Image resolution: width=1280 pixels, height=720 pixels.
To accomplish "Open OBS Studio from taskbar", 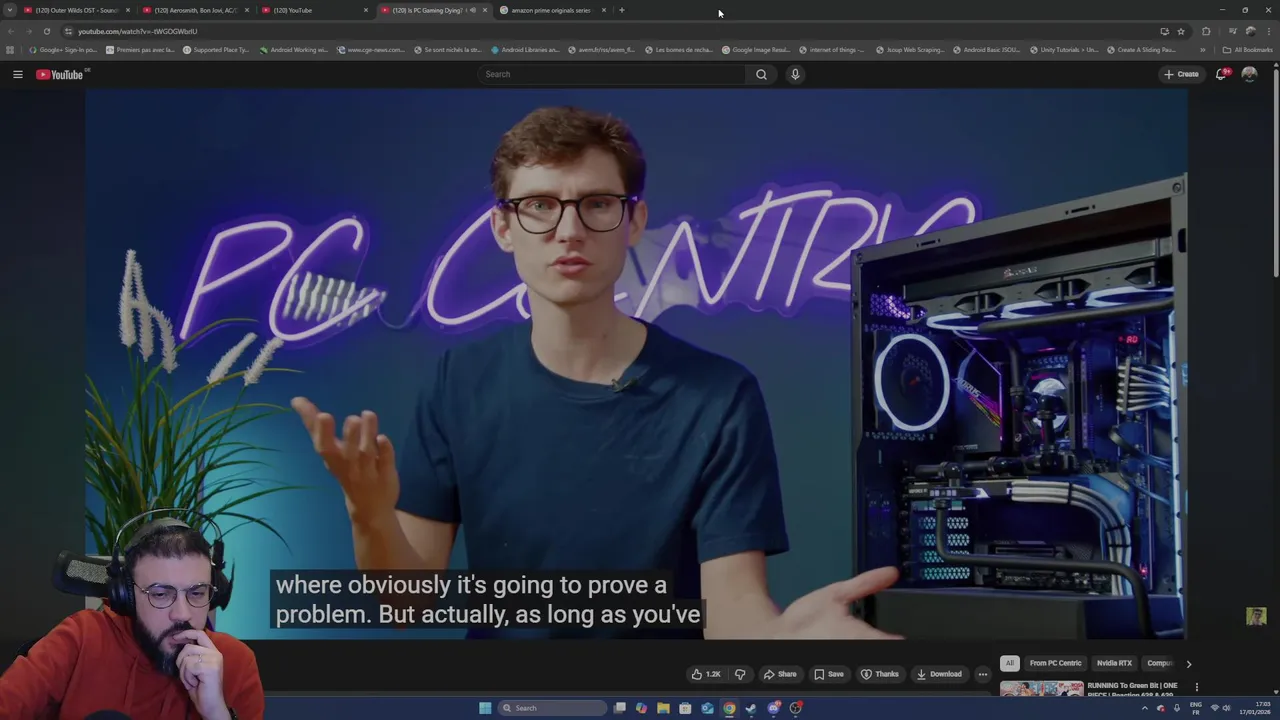I will [796, 708].
